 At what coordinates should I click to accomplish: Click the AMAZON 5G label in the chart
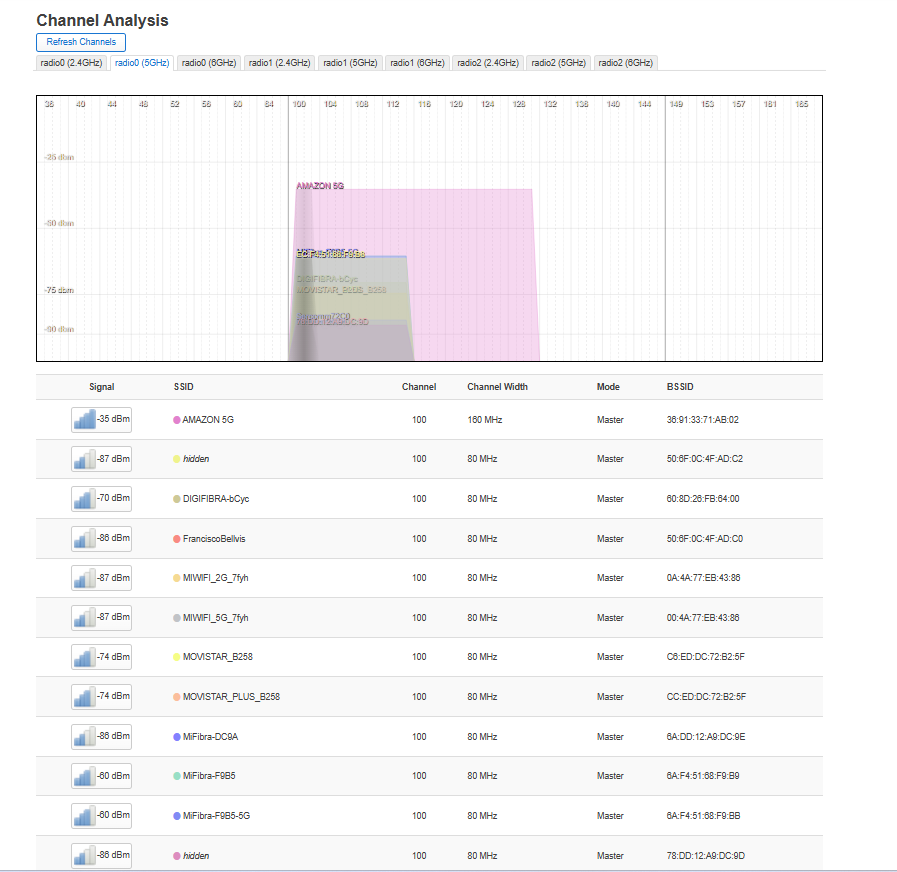320,186
